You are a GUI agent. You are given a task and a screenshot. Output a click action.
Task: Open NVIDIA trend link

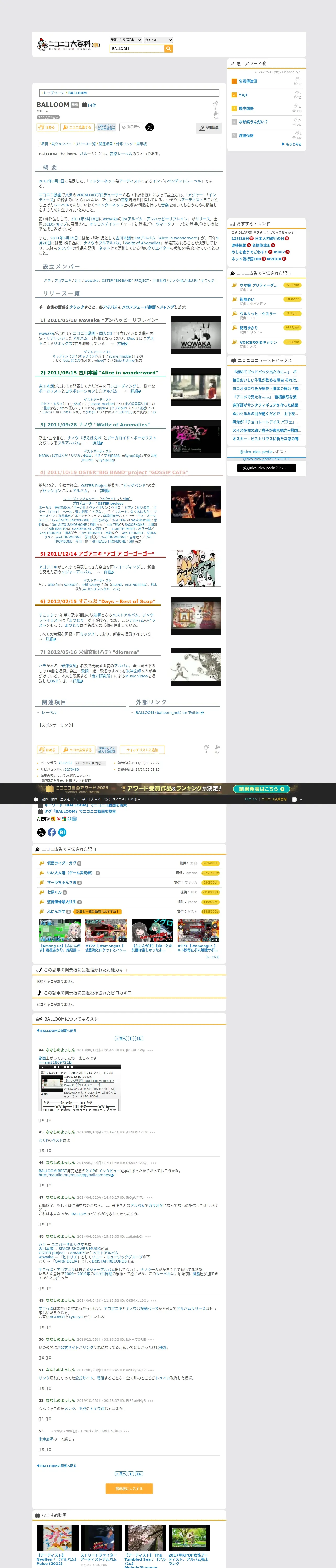275,259
